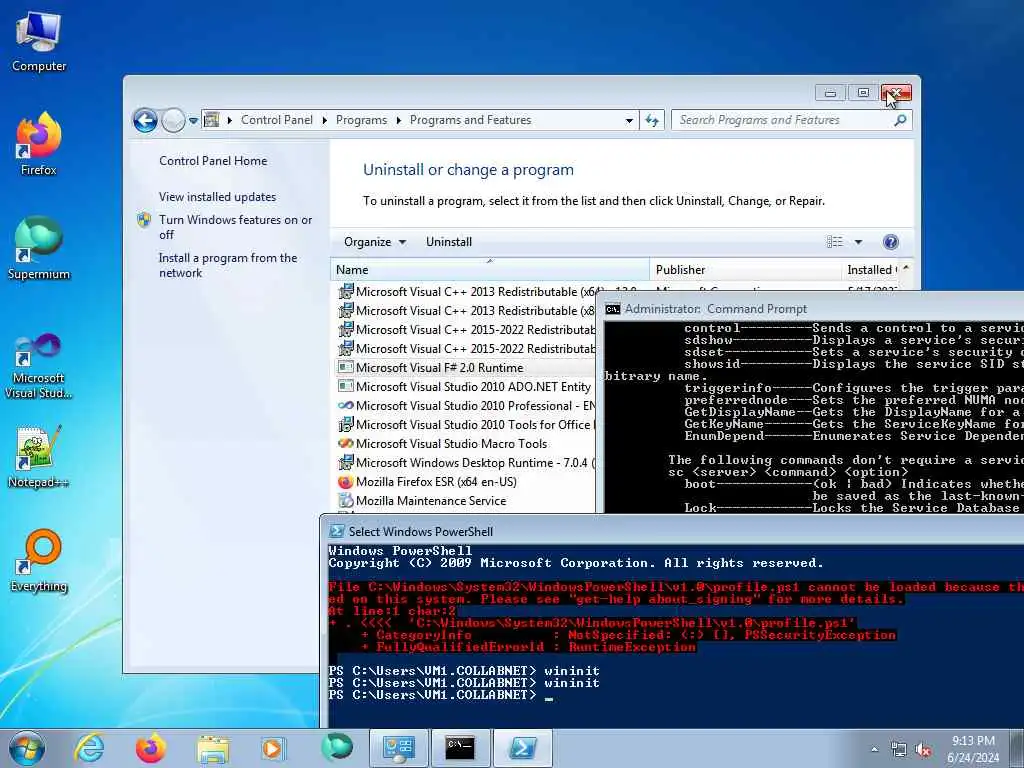Screen dimensions: 1024x768
Task: Click the network icon in the system tray
Action: [899, 750]
